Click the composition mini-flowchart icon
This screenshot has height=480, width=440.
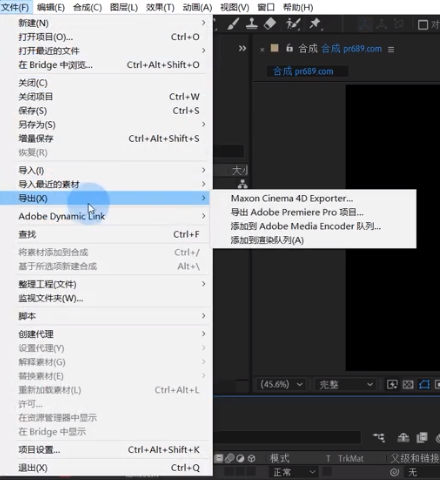[x=379, y=437]
